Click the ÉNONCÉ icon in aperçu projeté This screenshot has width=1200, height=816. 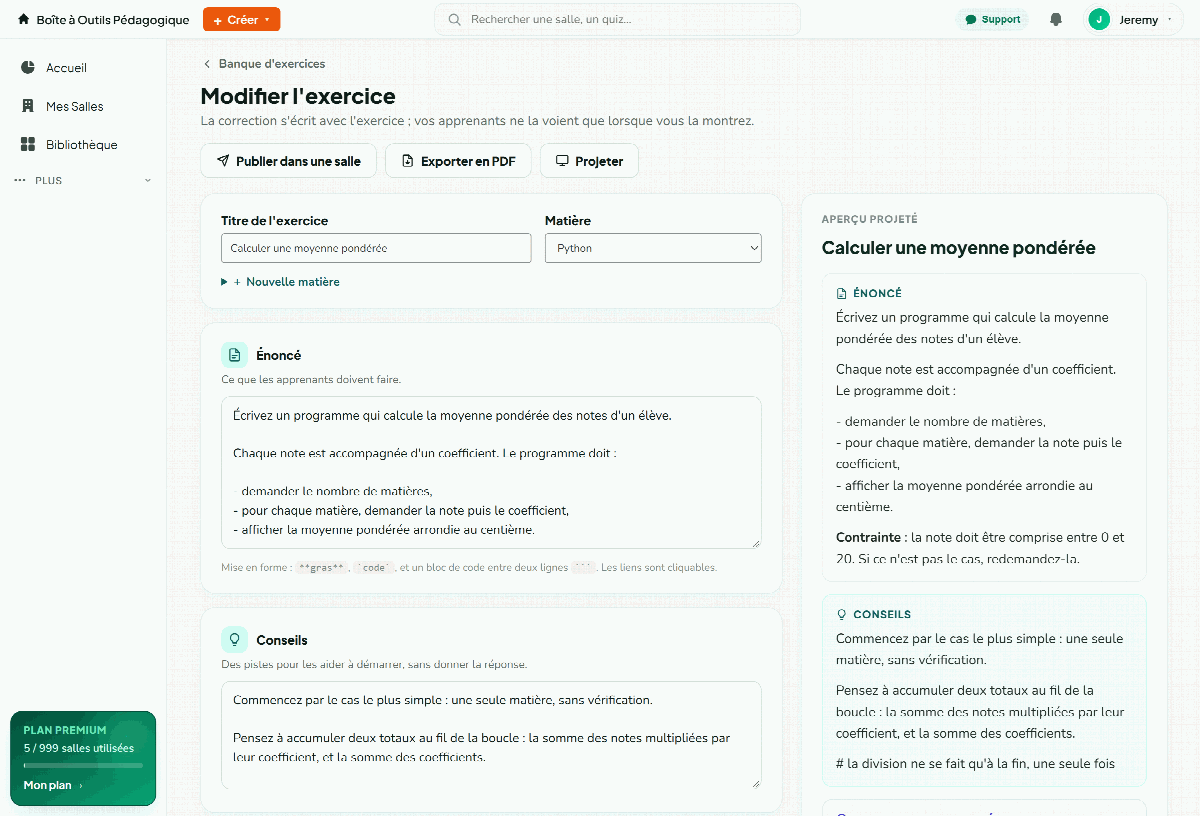point(841,293)
